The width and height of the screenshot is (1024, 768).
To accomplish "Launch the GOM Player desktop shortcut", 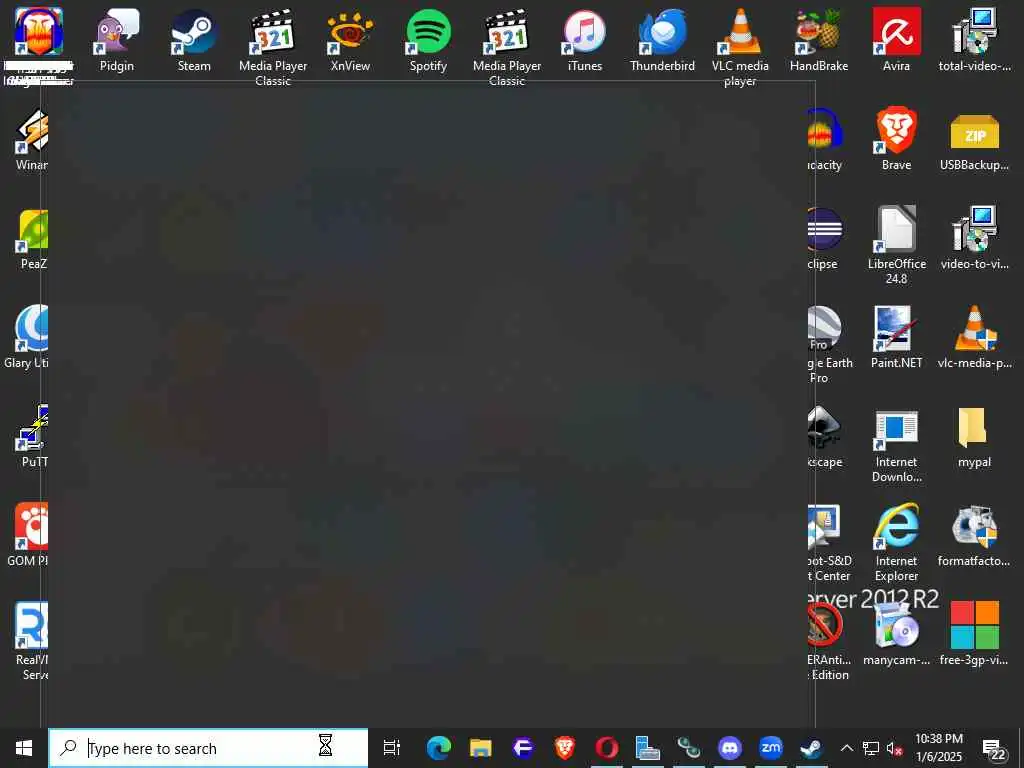I will [27, 535].
